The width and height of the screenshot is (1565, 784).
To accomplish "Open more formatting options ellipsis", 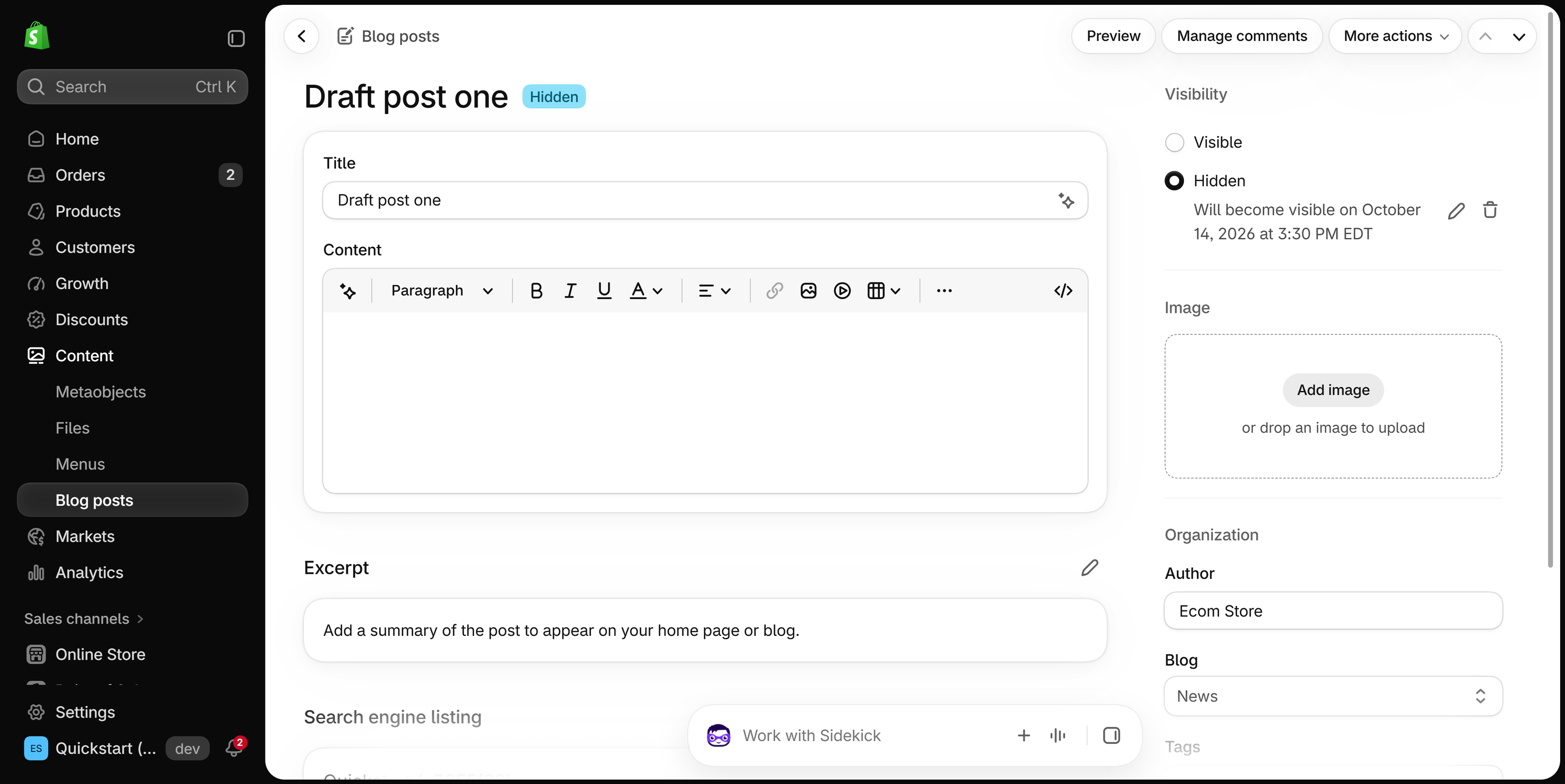I will tap(944, 291).
